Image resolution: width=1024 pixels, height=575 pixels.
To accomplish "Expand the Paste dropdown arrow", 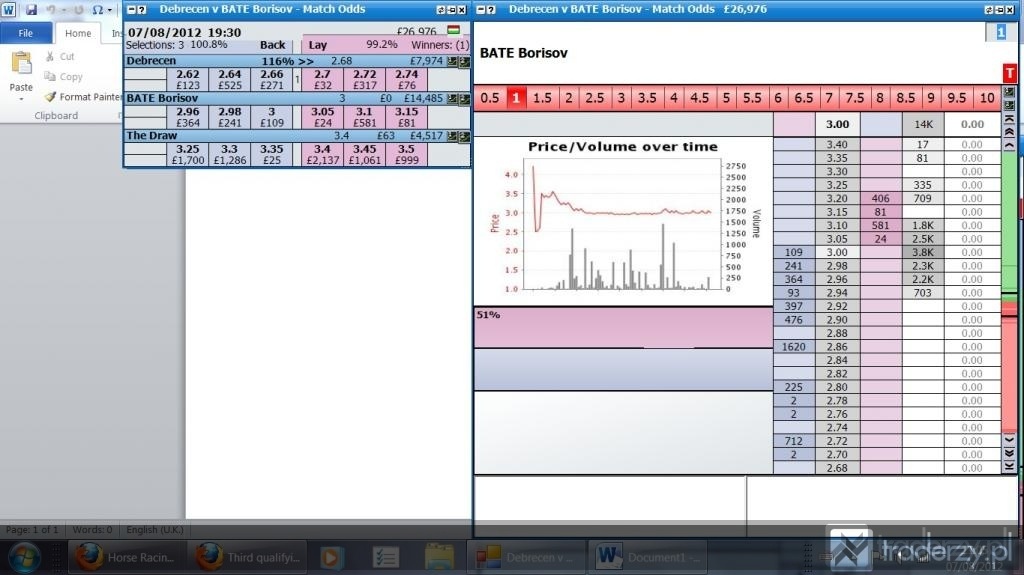I will pos(21,99).
